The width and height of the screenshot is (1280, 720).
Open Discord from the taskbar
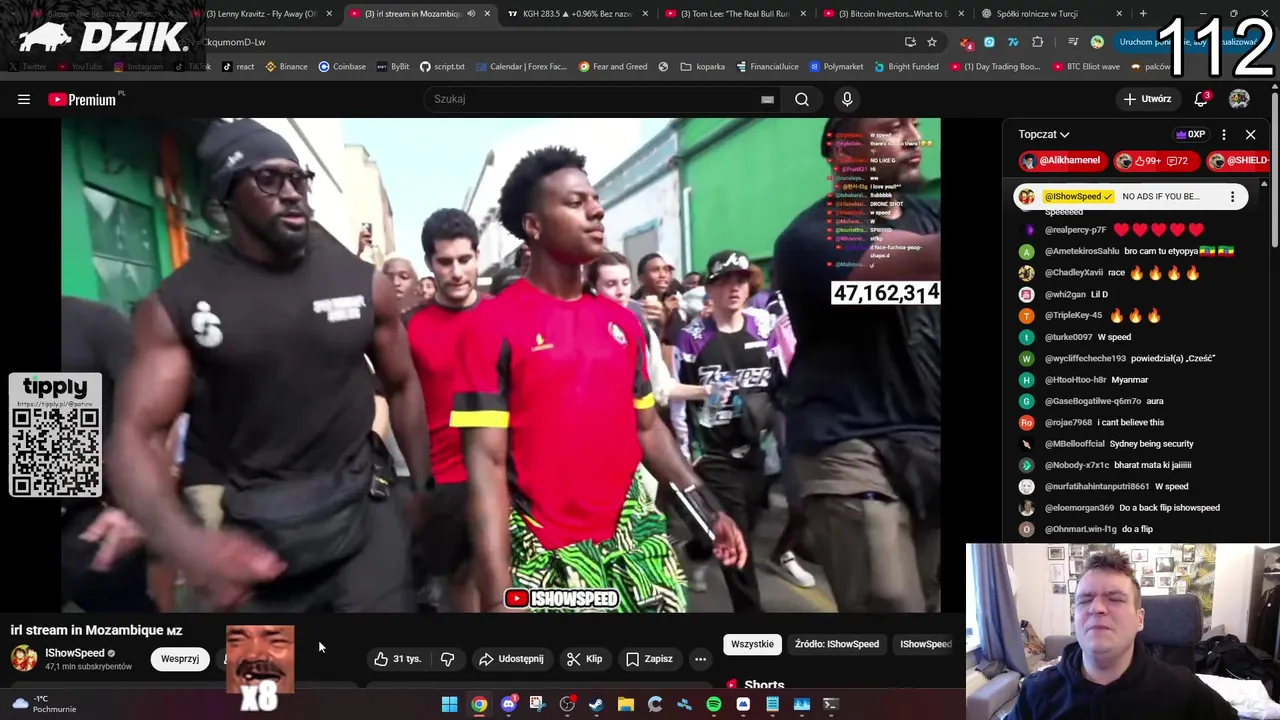[x=509, y=704]
